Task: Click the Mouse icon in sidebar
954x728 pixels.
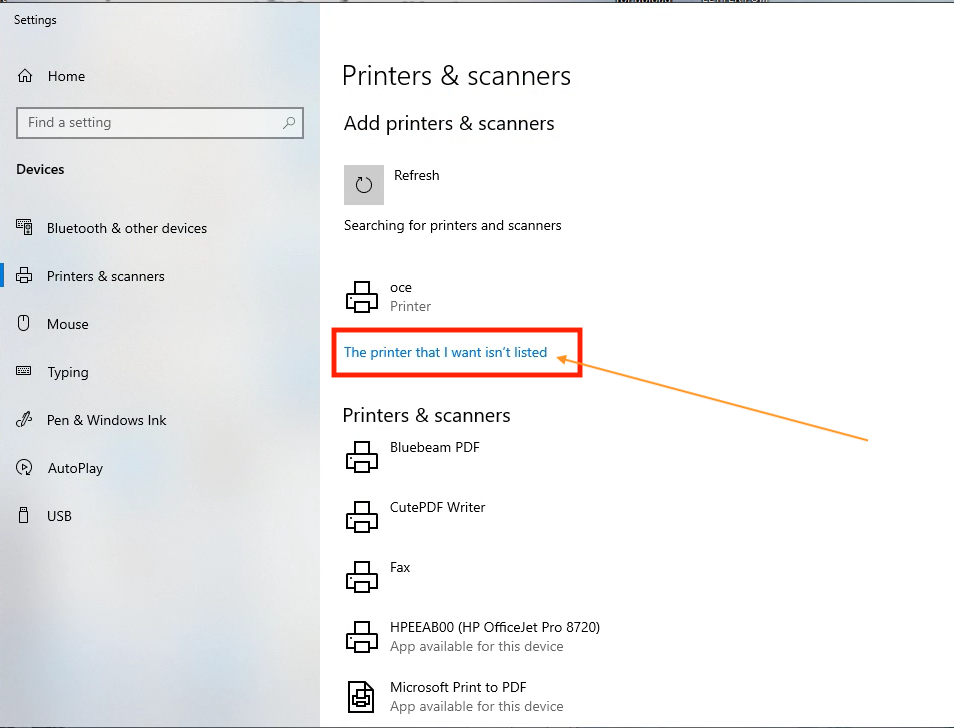Action: point(24,323)
